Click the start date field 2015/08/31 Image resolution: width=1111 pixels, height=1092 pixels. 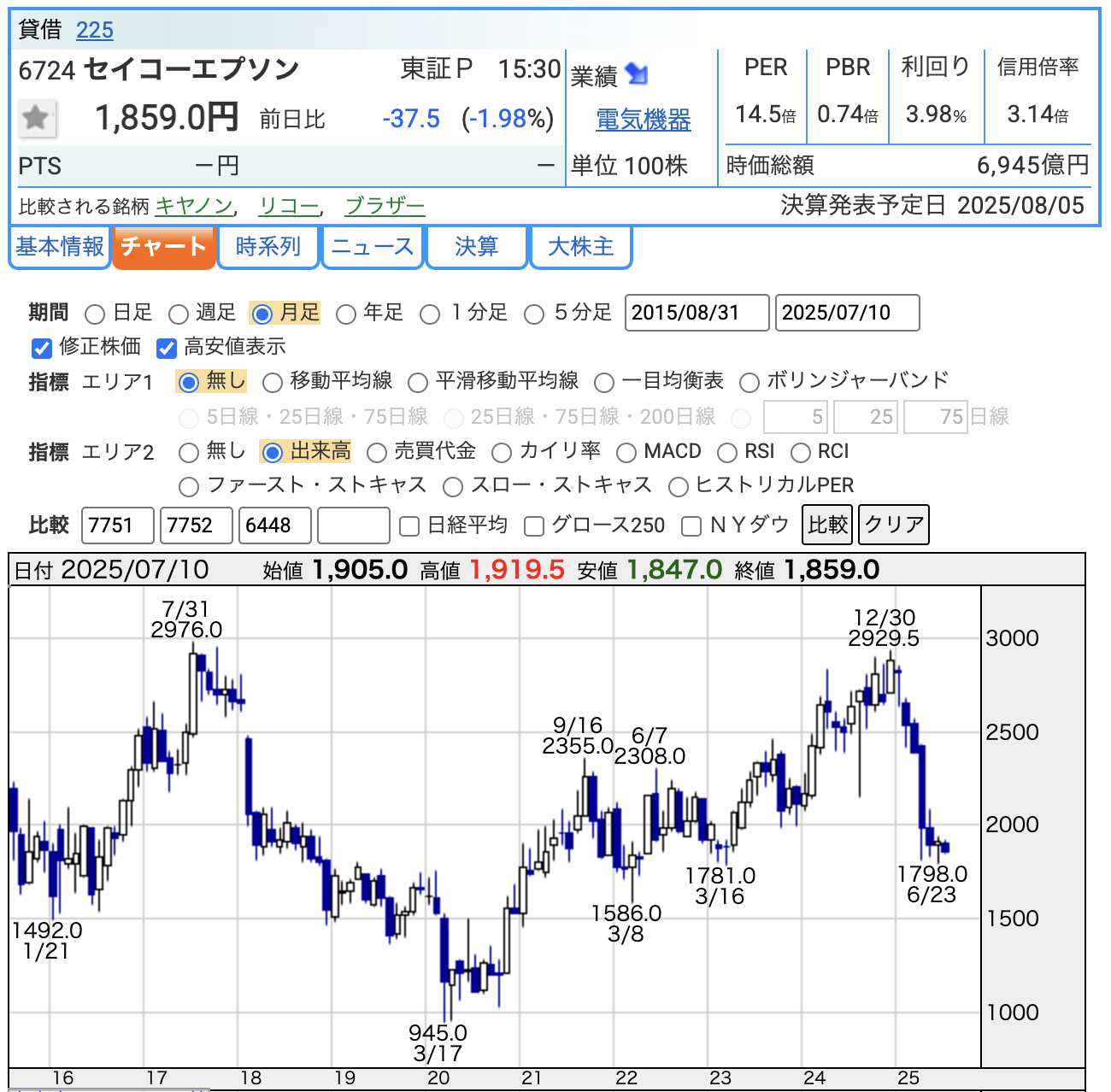point(697,313)
